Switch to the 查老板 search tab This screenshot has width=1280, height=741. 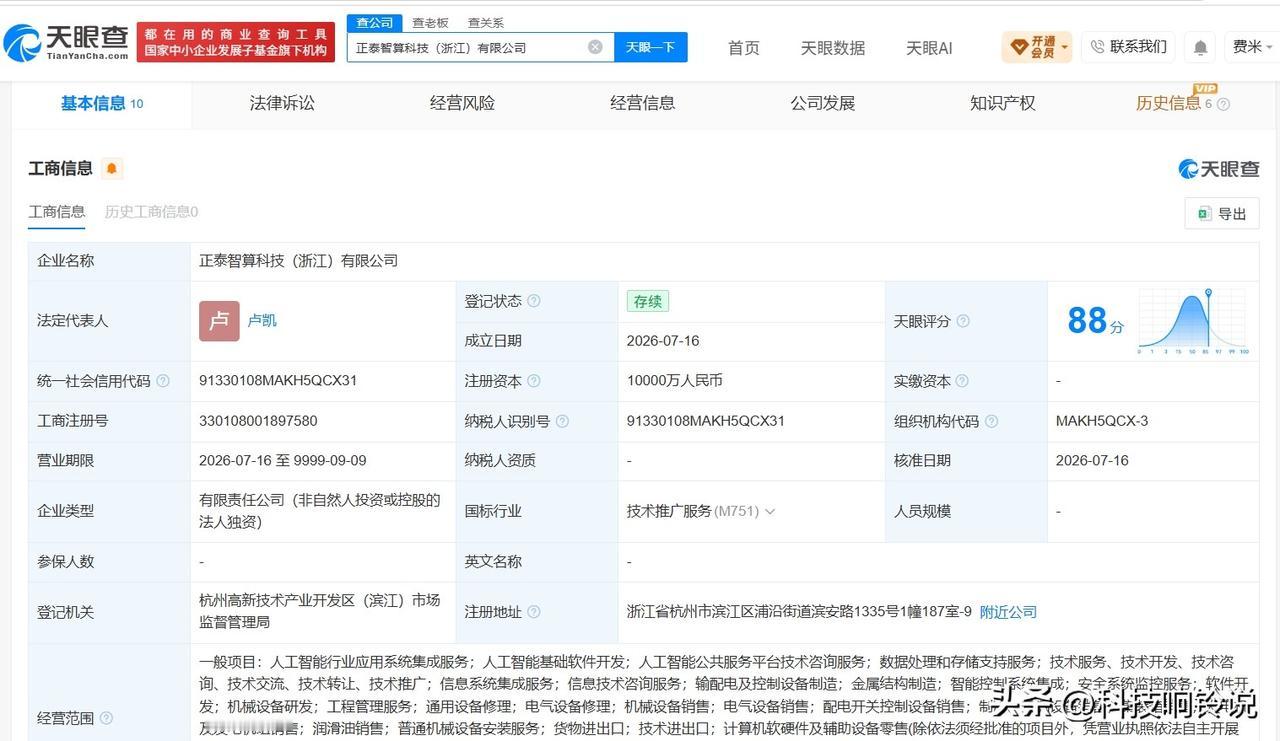pyautogui.click(x=430, y=22)
